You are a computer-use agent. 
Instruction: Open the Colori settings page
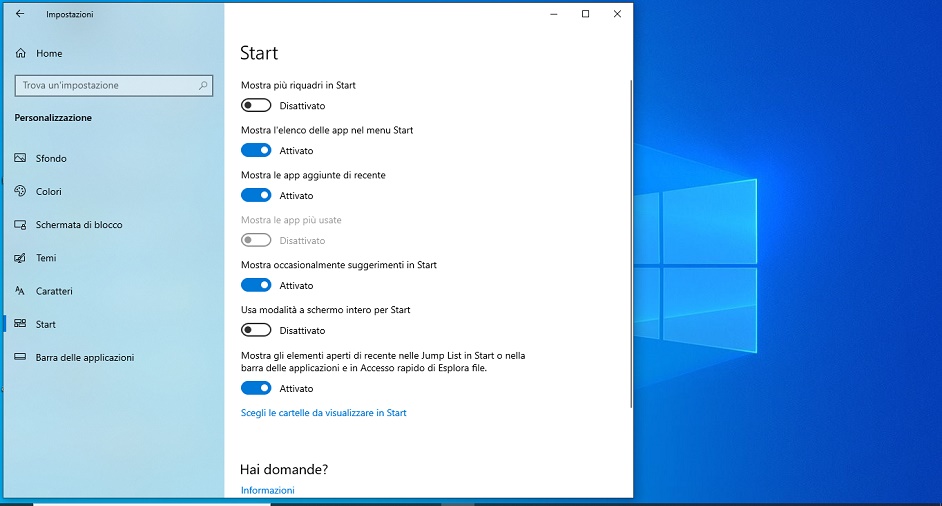[x=49, y=192]
